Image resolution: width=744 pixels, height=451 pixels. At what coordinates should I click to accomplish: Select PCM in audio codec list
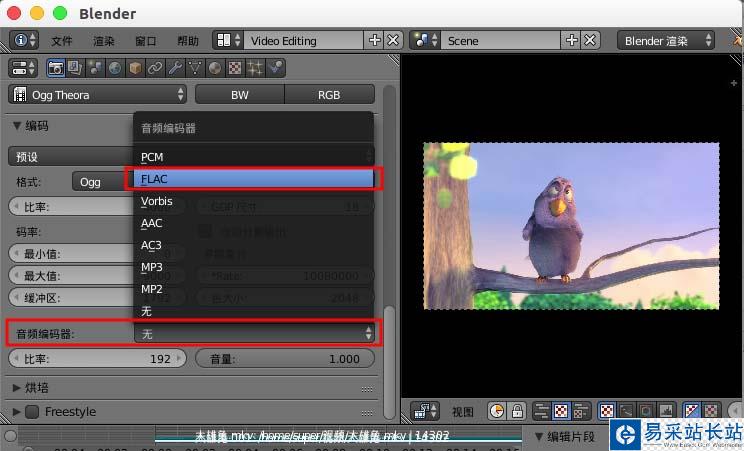(253, 157)
